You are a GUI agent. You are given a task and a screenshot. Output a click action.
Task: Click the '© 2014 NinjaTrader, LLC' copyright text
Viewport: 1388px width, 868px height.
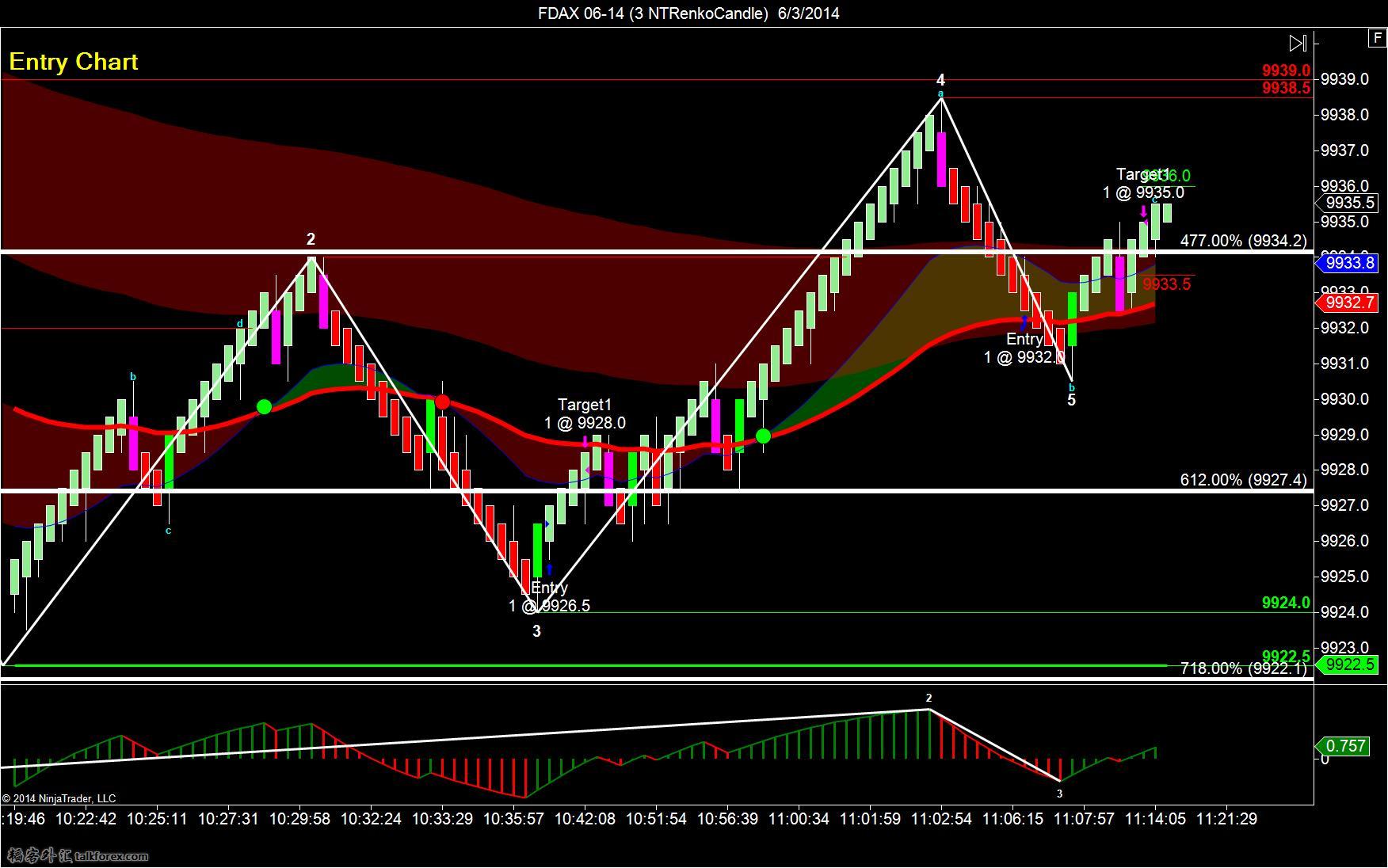[x=59, y=798]
